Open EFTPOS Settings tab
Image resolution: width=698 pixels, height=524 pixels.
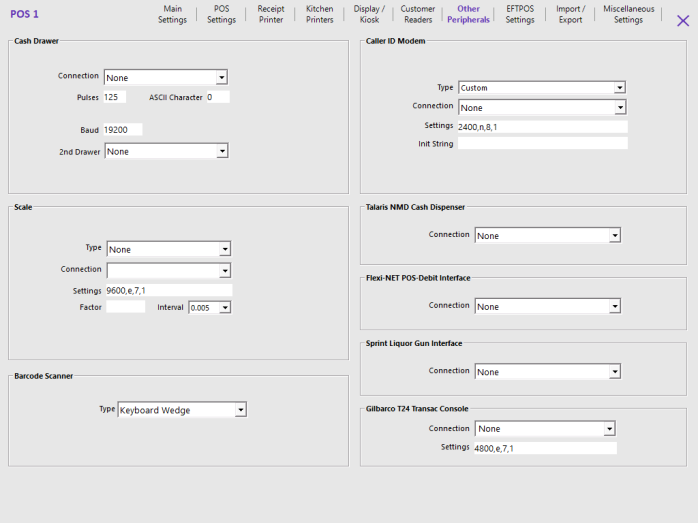[x=519, y=14]
